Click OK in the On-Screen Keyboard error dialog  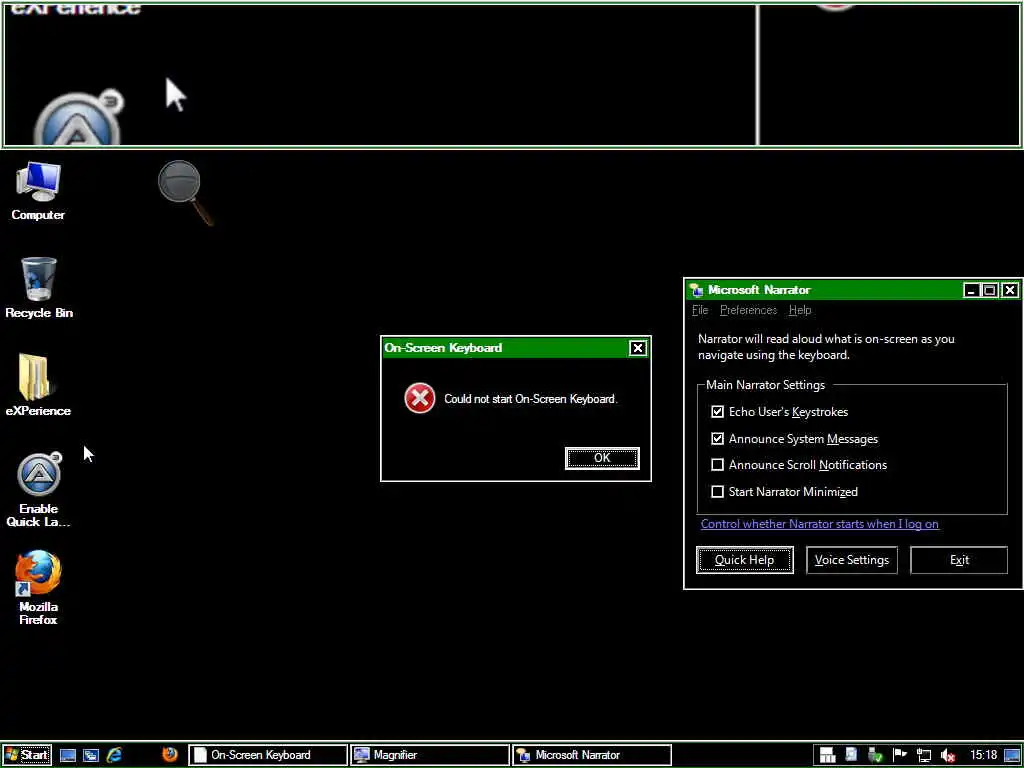point(602,458)
